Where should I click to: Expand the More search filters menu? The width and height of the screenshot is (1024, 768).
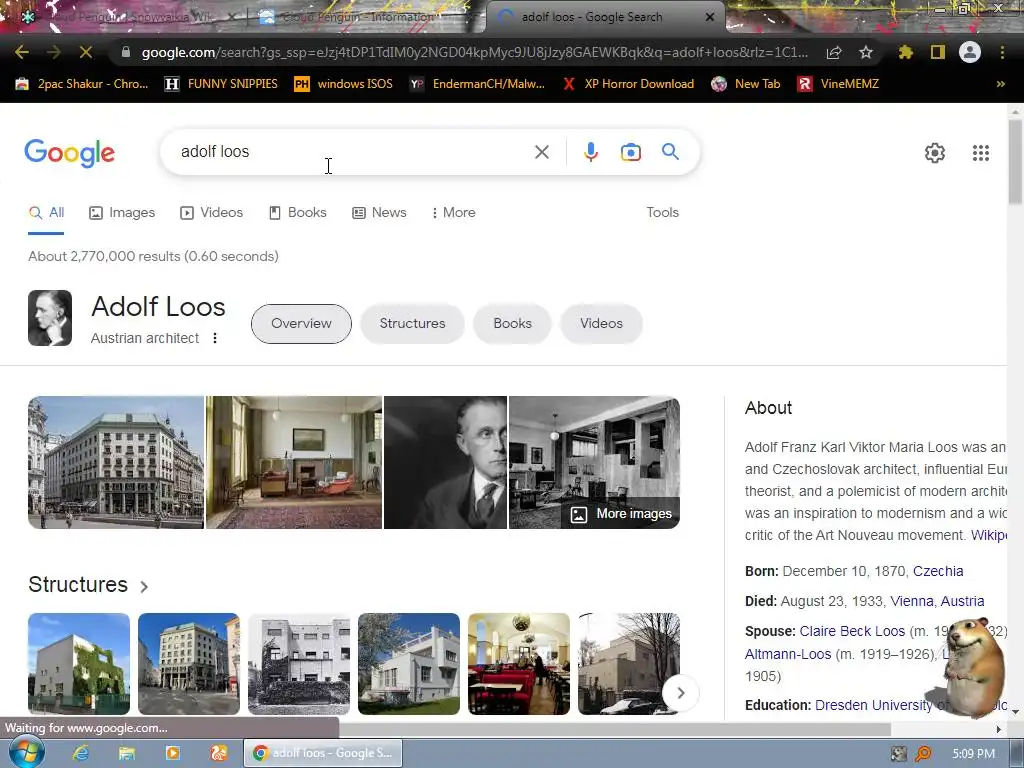coord(454,212)
